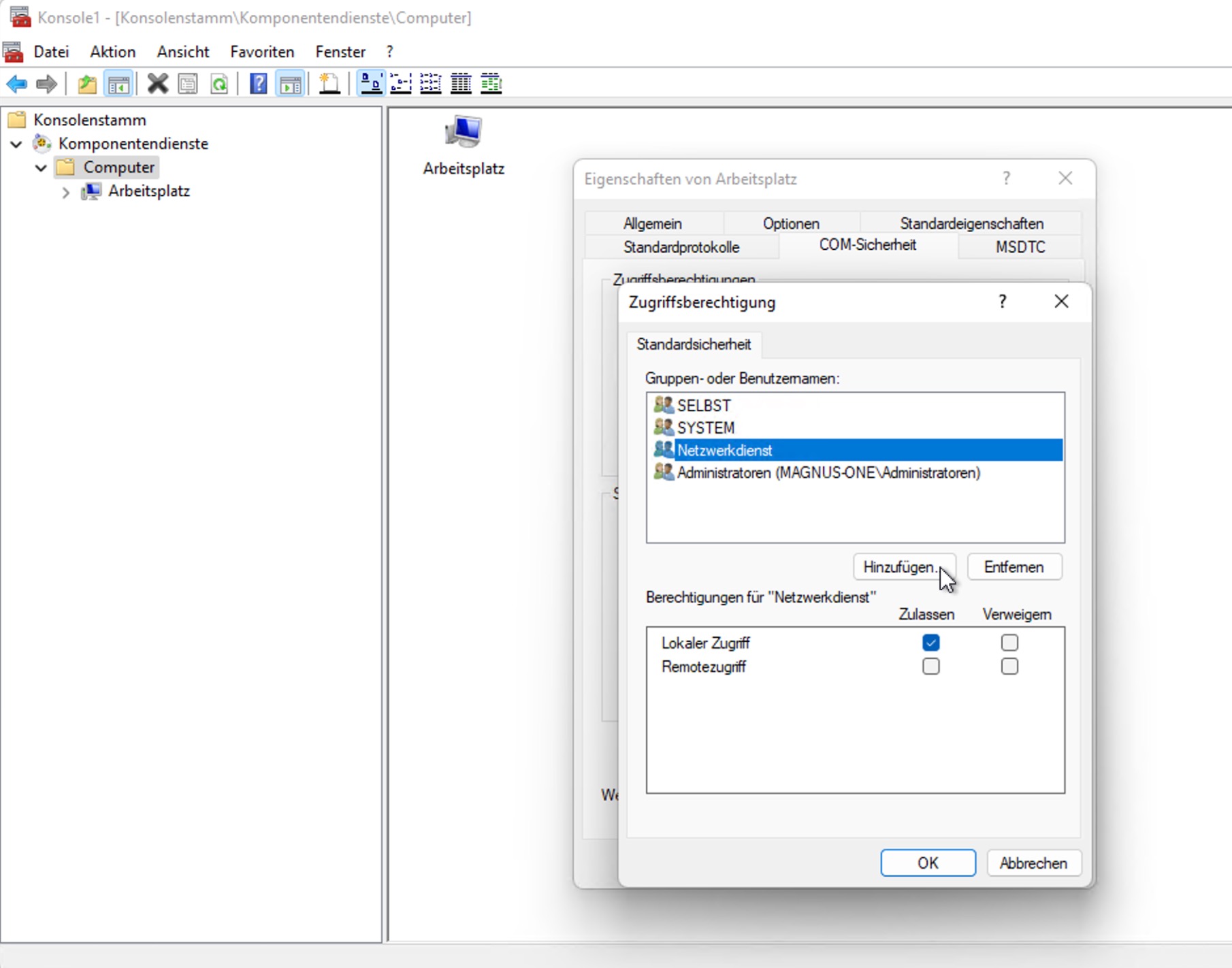1232x968 pixels.
Task: Click the Back arrow toolbar icon
Action: pos(16,84)
